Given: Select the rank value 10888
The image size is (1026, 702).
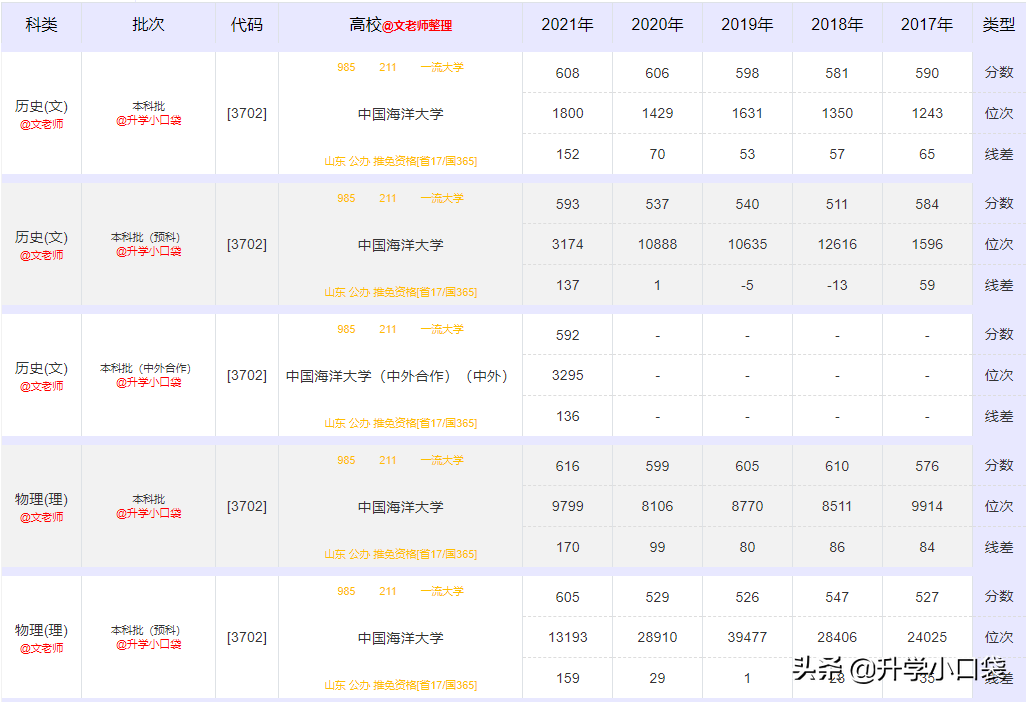Looking at the screenshot, I should pos(657,245).
